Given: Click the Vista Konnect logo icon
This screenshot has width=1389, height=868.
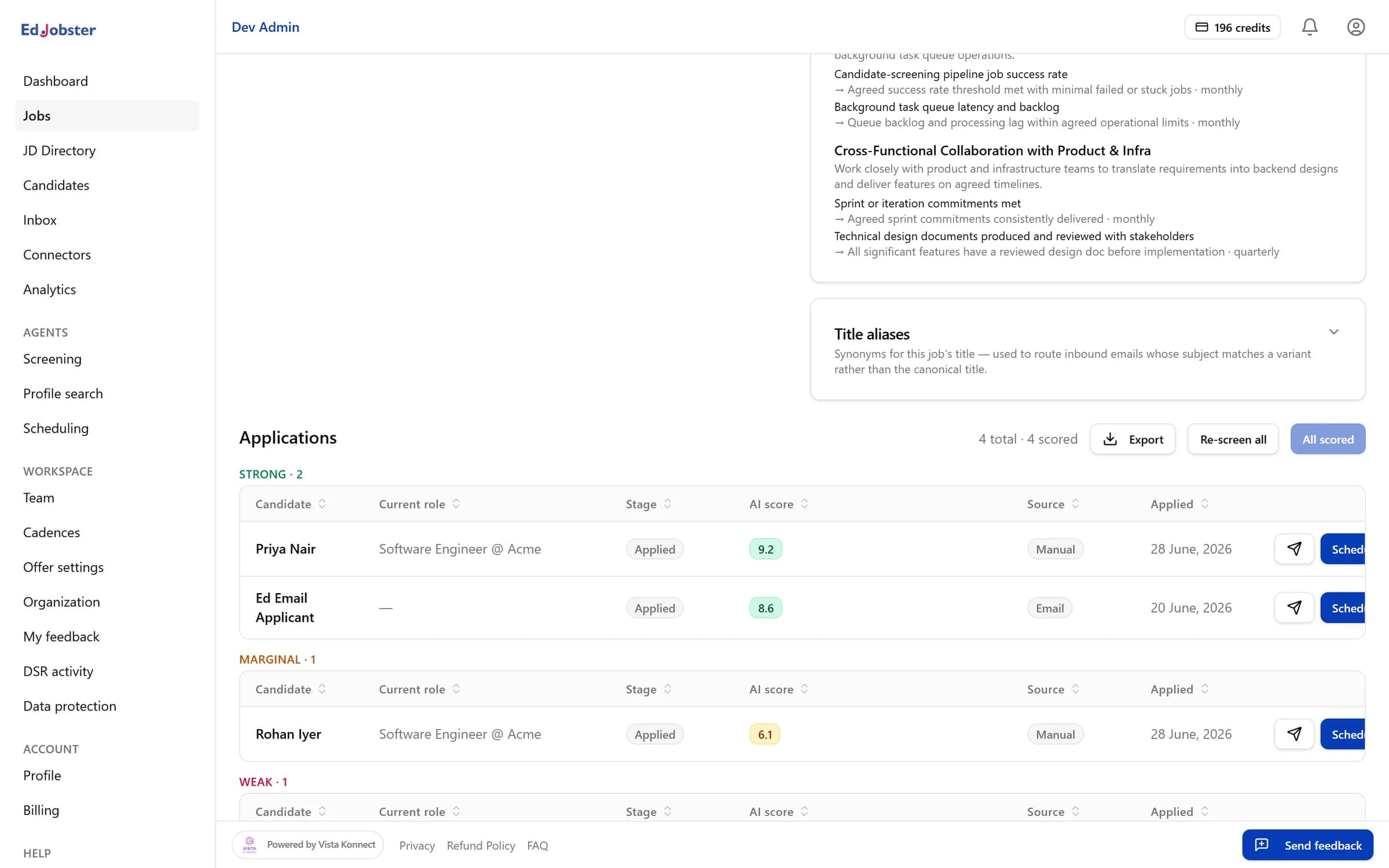Looking at the screenshot, I should (249, 845).
